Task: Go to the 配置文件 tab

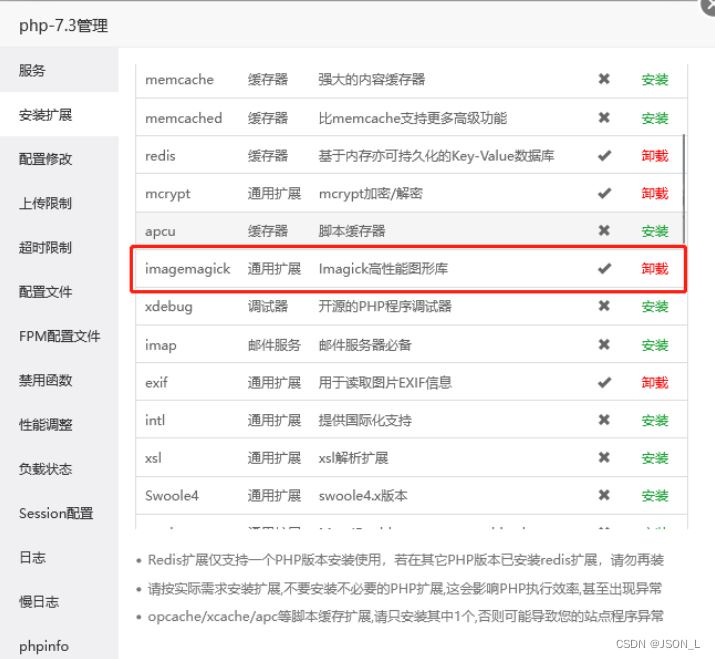Action: click(x=59, y=291)
